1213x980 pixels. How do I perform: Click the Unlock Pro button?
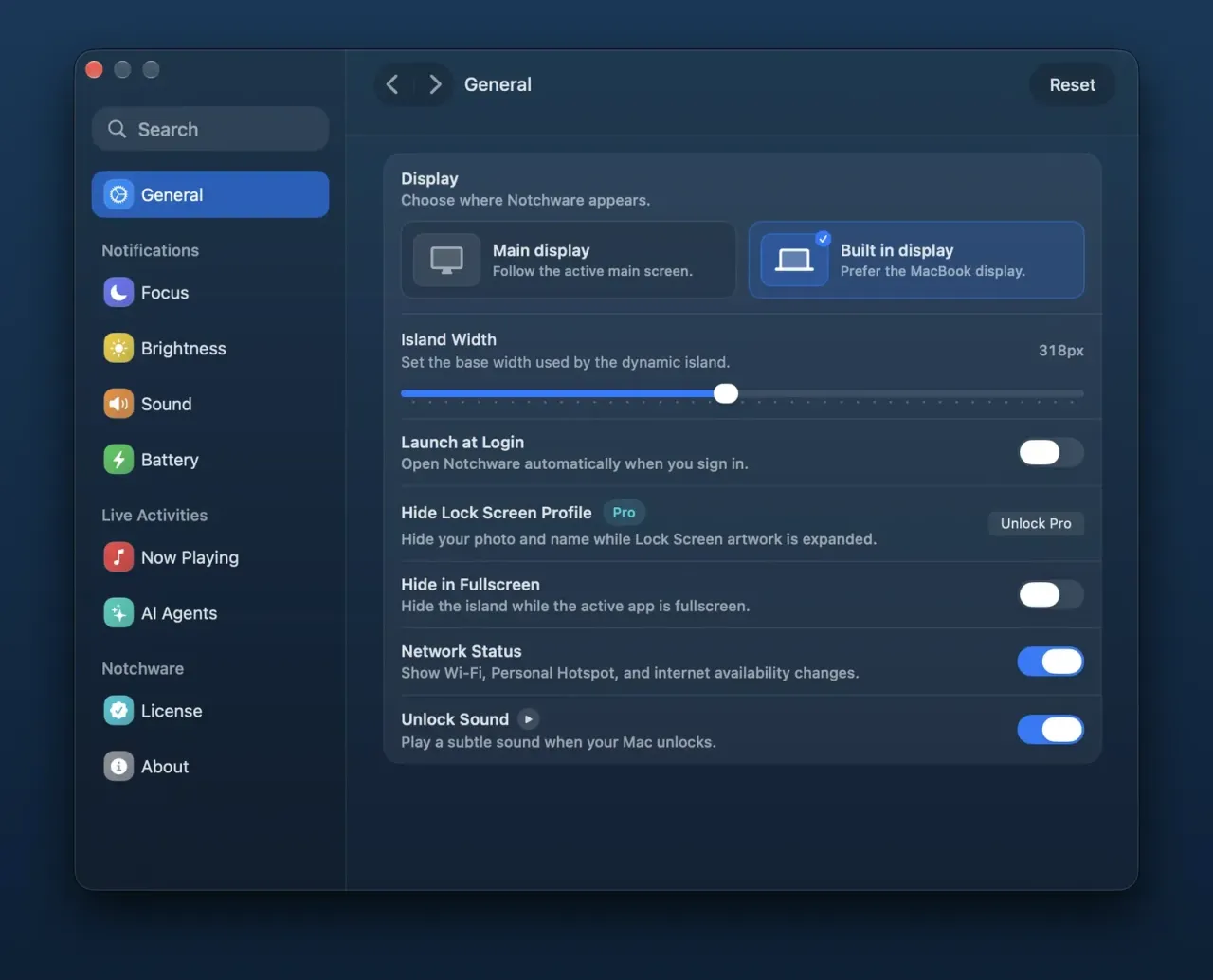(x=1036, y=523)
